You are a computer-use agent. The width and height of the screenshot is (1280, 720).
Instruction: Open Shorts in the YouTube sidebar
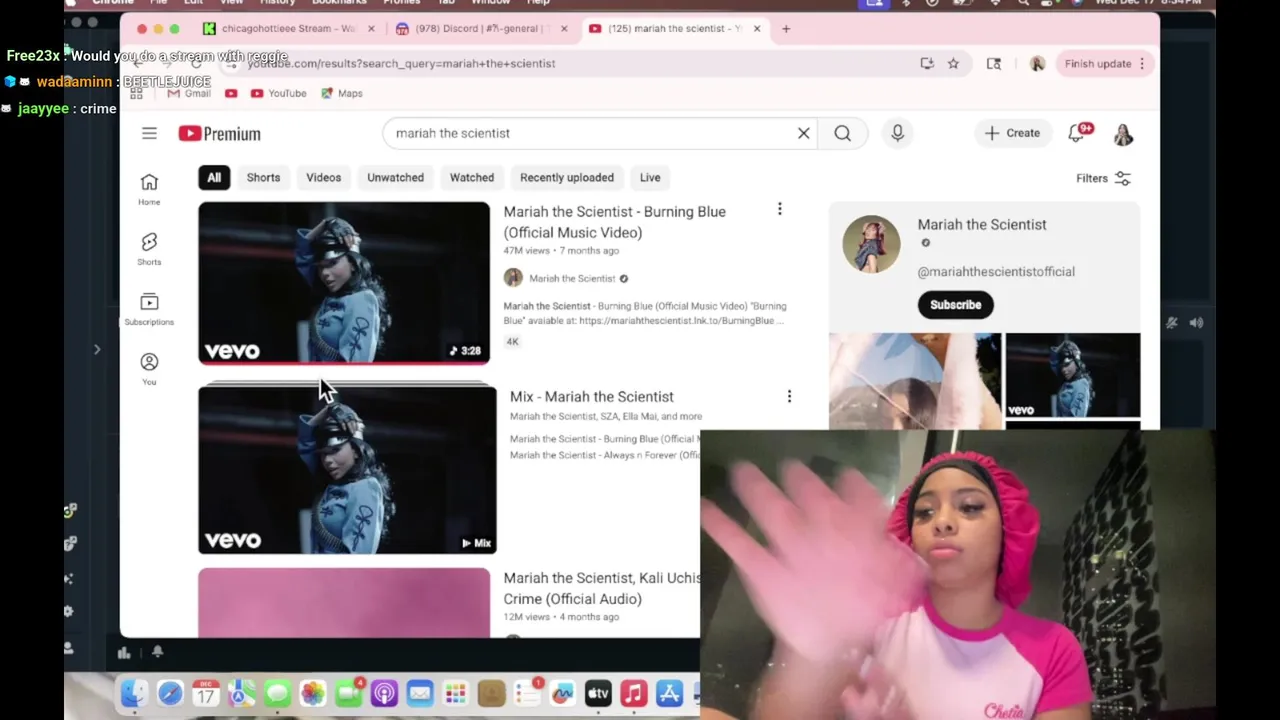point(149,248)
